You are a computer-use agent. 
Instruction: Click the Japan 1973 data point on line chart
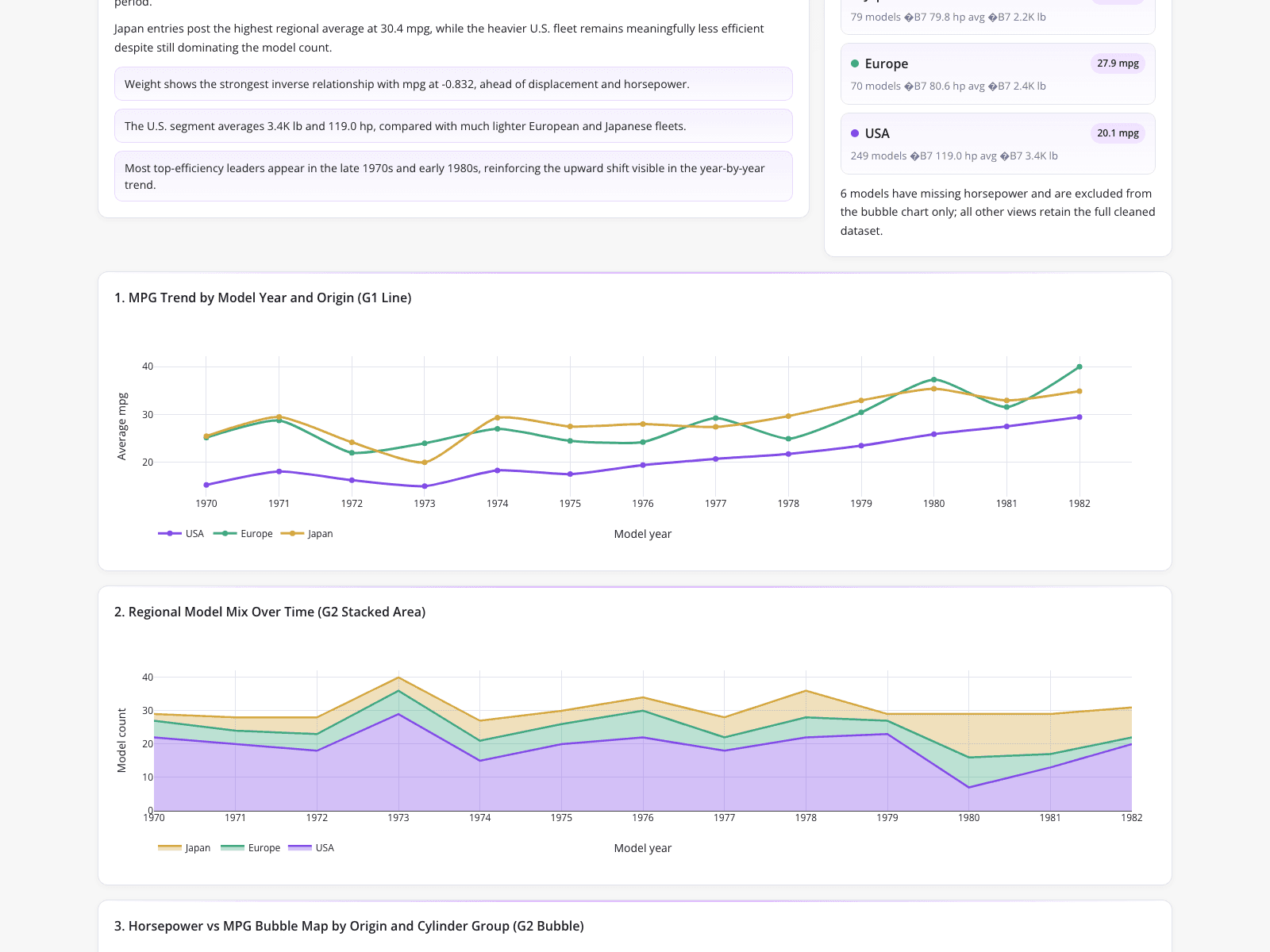pyautogui.click(x=425, y=463)
